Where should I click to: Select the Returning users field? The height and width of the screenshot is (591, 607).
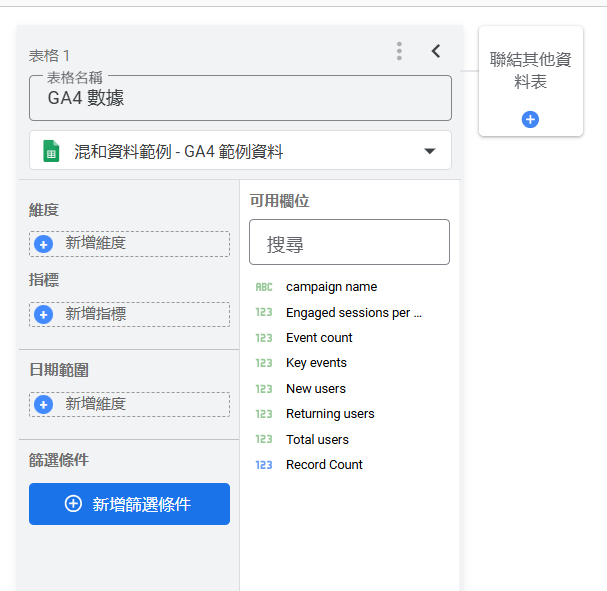click(x=330, y=414)
